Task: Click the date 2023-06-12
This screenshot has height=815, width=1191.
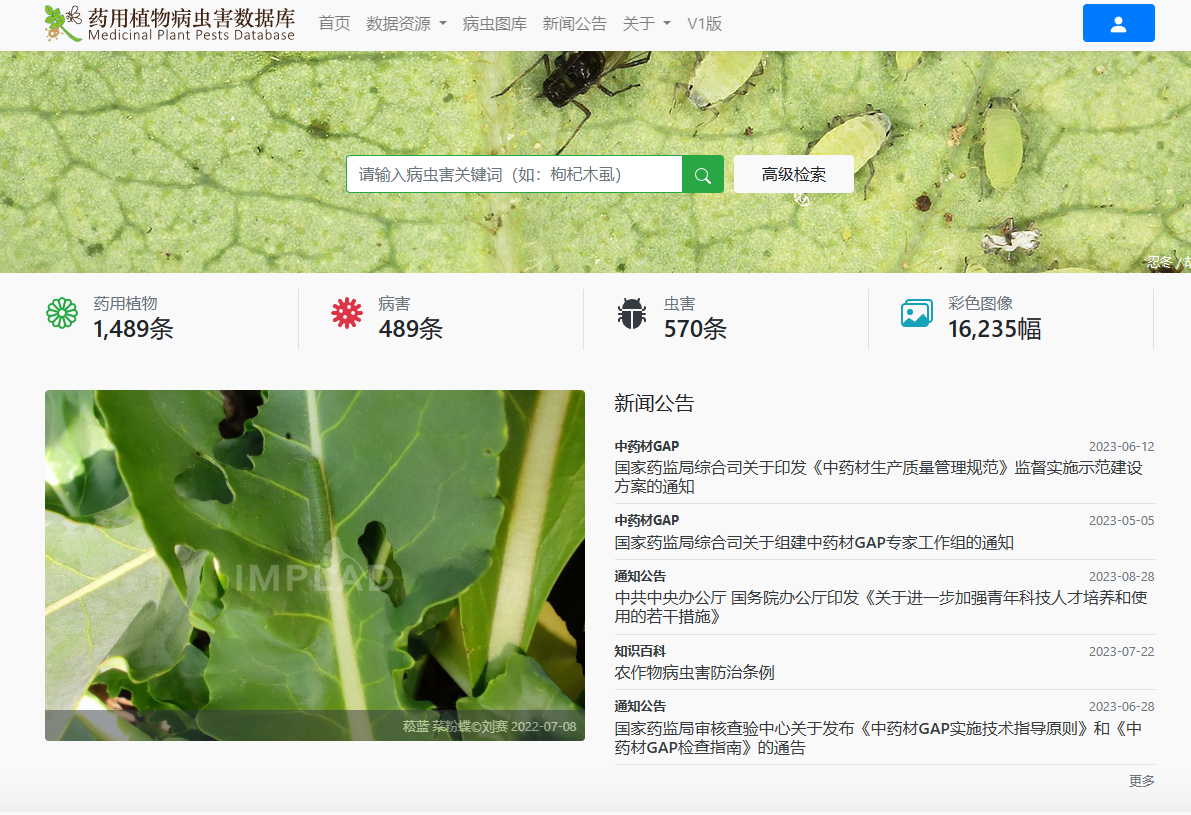Action: point(1121,447)
